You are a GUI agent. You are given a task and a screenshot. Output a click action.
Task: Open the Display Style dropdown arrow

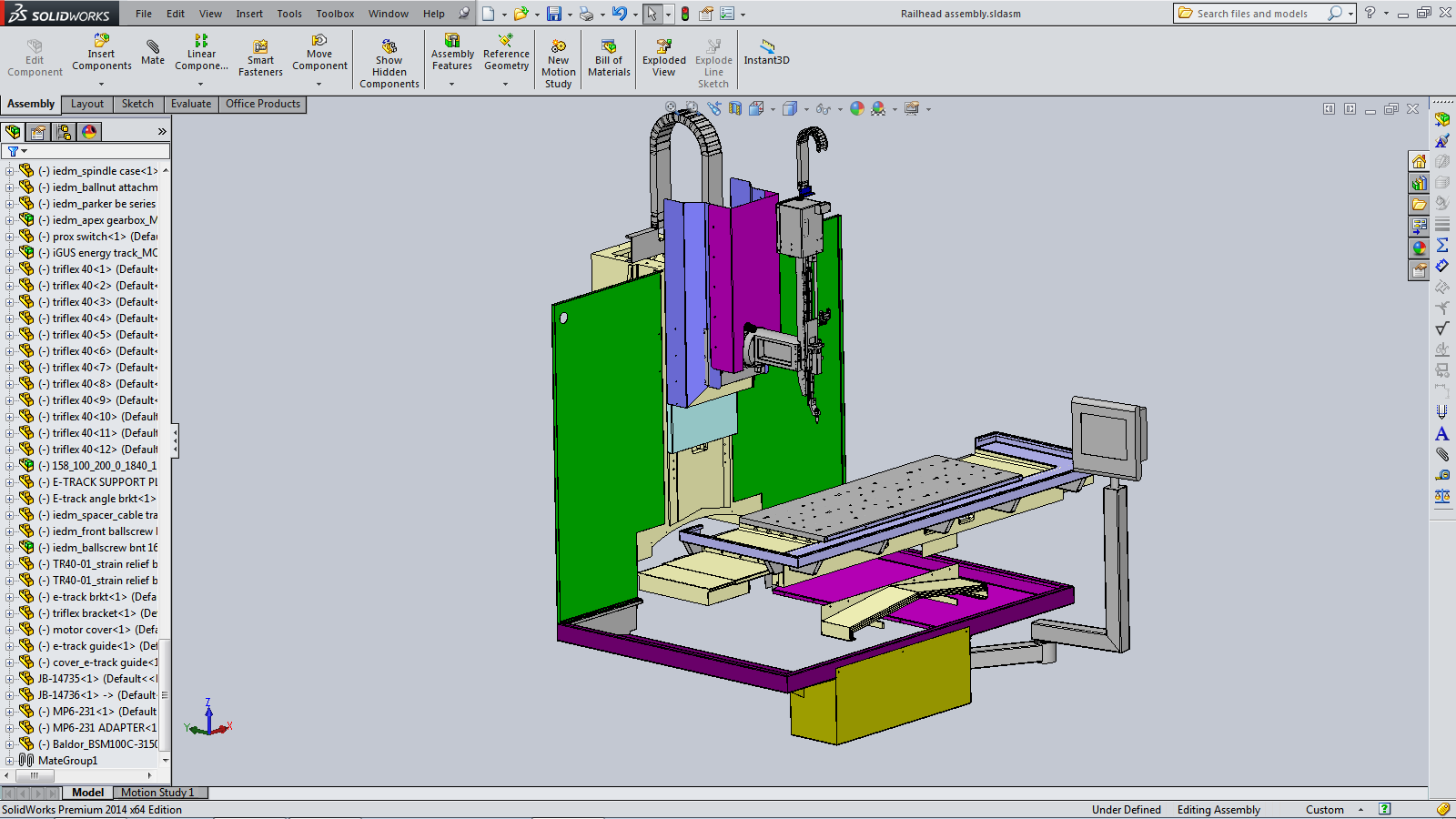click(806, 109)
